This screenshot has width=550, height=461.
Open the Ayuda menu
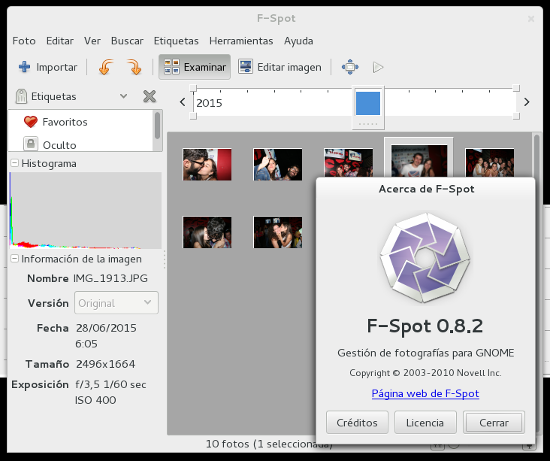coord(299,41)
